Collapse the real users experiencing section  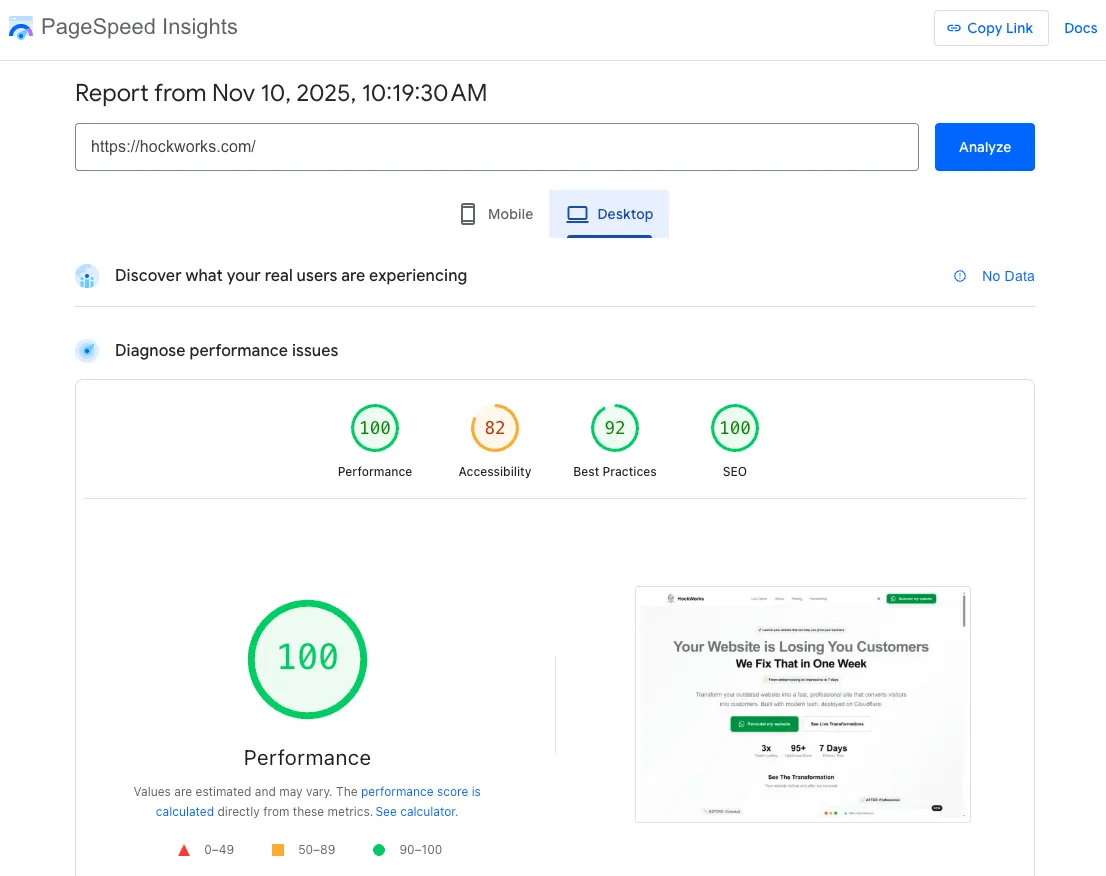coord(291,276)
